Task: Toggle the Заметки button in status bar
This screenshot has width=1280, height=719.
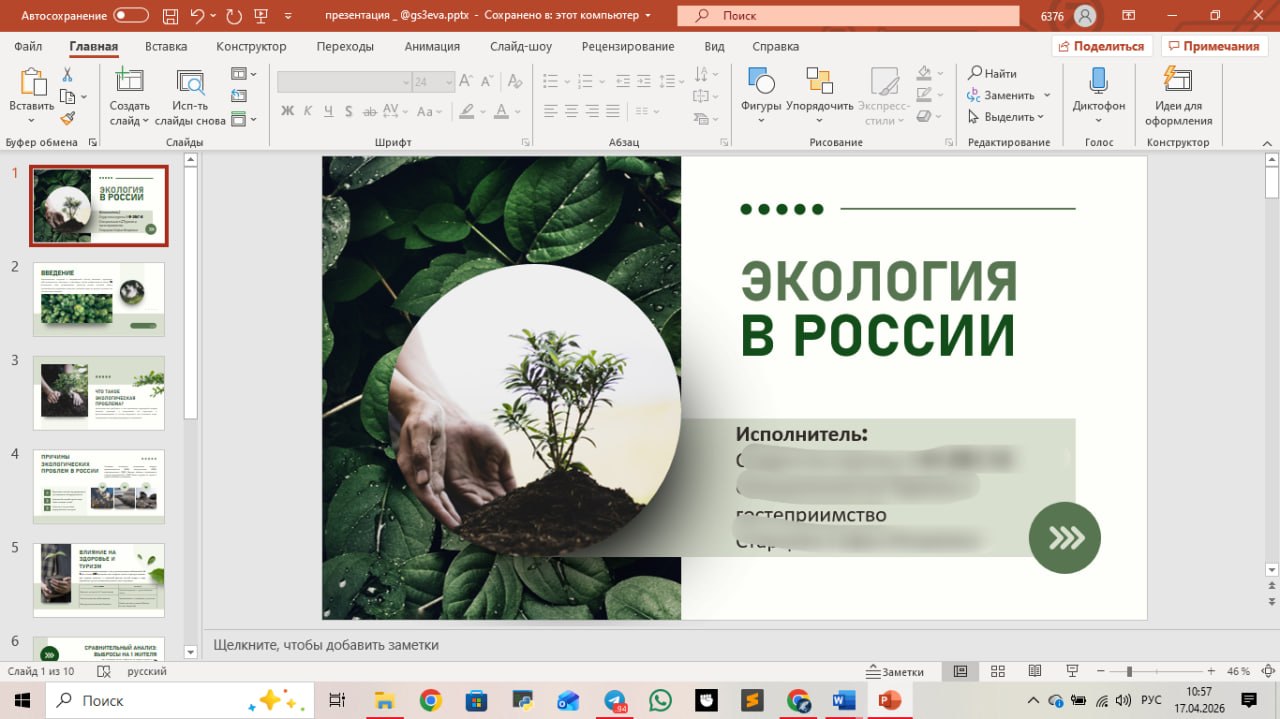Action: (x=896, y=671)
